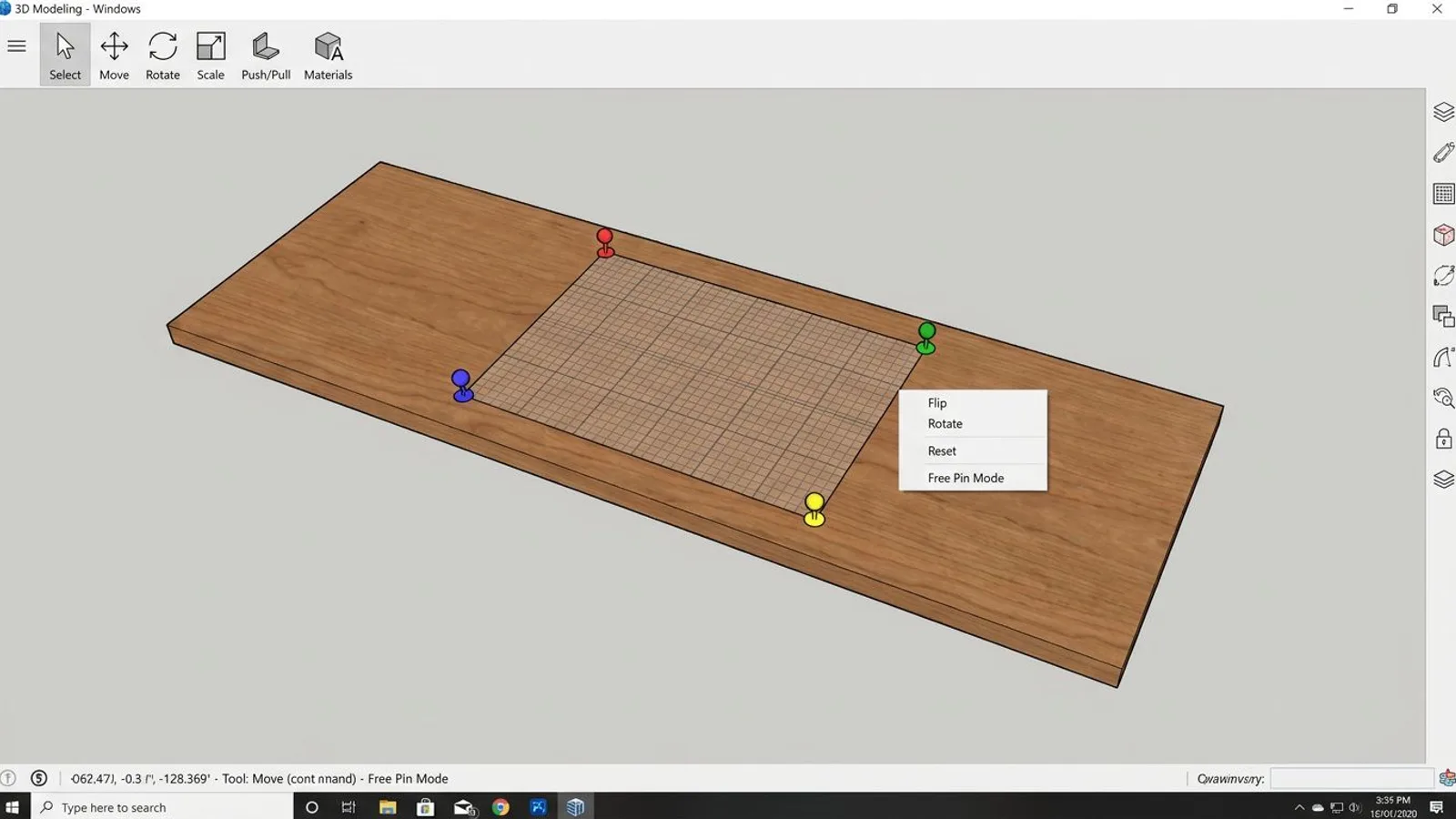This screenshot has height=819, width=1456.
Task: Click the padlock icon in the sidebar
Action: tap(1443, 439)
